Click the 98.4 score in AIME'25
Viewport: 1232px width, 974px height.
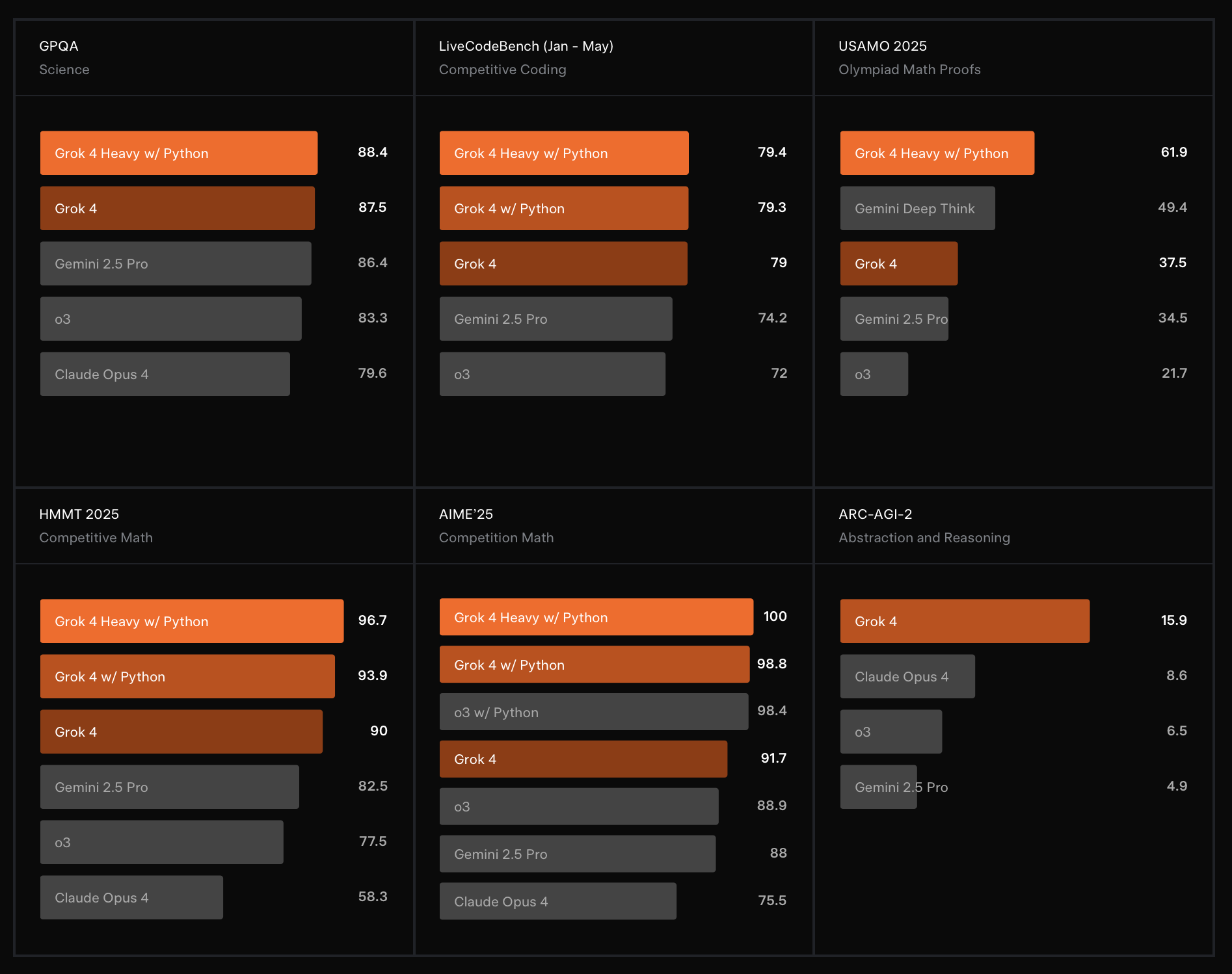(x=772, y=711)
